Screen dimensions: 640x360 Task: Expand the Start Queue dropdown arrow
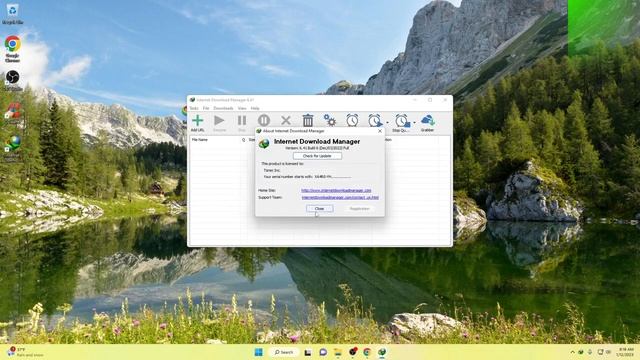pos(387,122)
